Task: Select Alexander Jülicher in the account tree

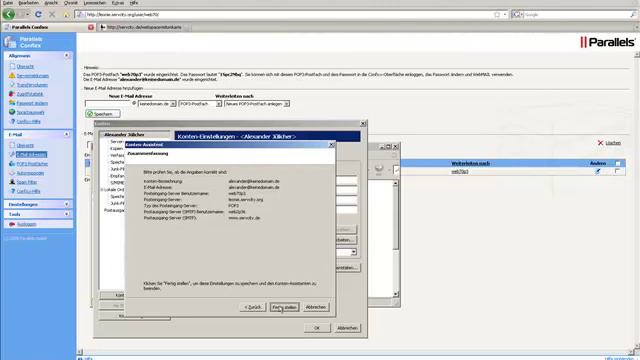Action: pyautogui.click(x=124, y=134)
